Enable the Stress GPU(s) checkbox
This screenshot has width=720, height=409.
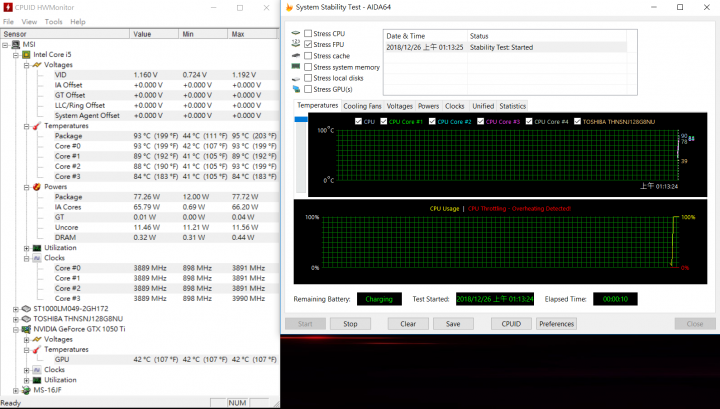(308, 89)
